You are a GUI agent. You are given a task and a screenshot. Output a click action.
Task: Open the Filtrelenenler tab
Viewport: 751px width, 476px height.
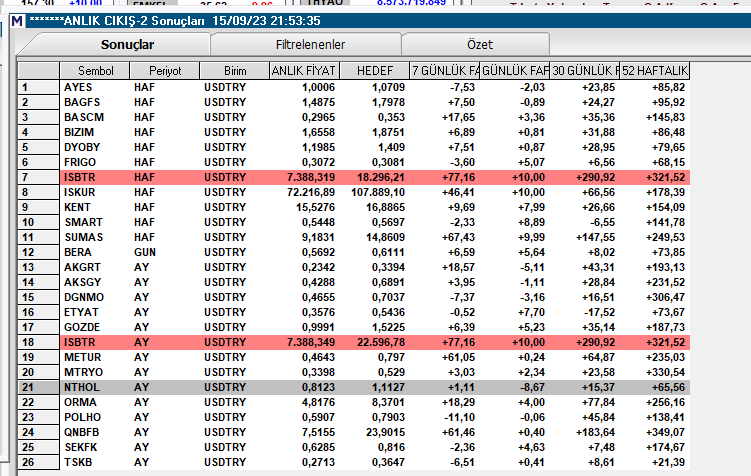coord(310,45)
